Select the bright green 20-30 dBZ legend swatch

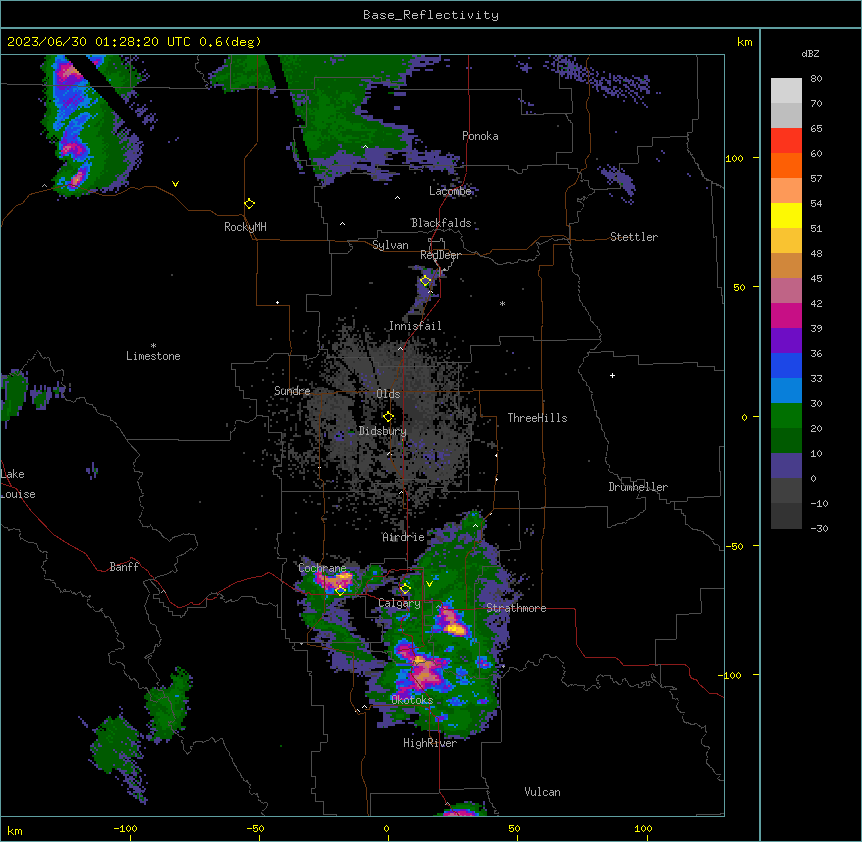[x=786, y=416]
